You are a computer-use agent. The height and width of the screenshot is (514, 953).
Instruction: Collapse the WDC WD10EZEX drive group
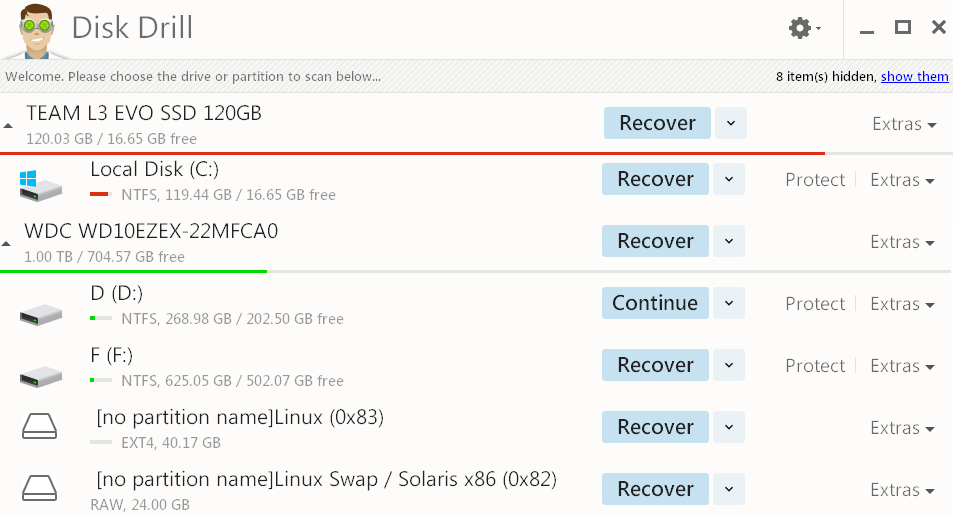(x=9, y=244)
